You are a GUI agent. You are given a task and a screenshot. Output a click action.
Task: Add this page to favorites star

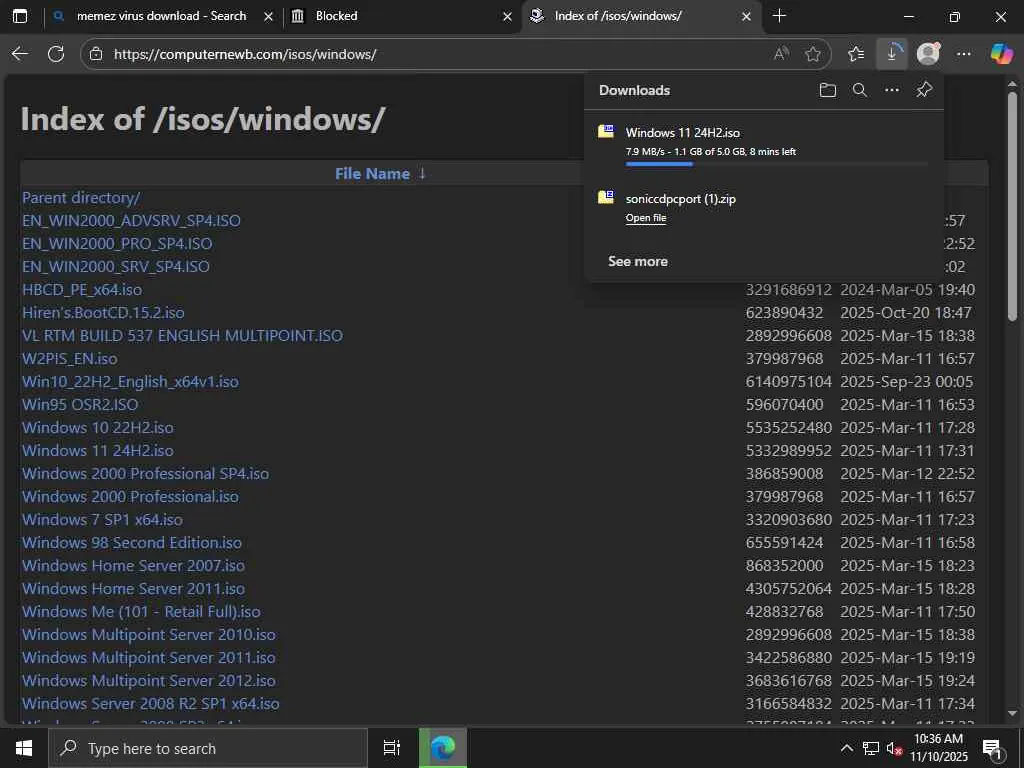pyautogui.click(x=813, y=54)
